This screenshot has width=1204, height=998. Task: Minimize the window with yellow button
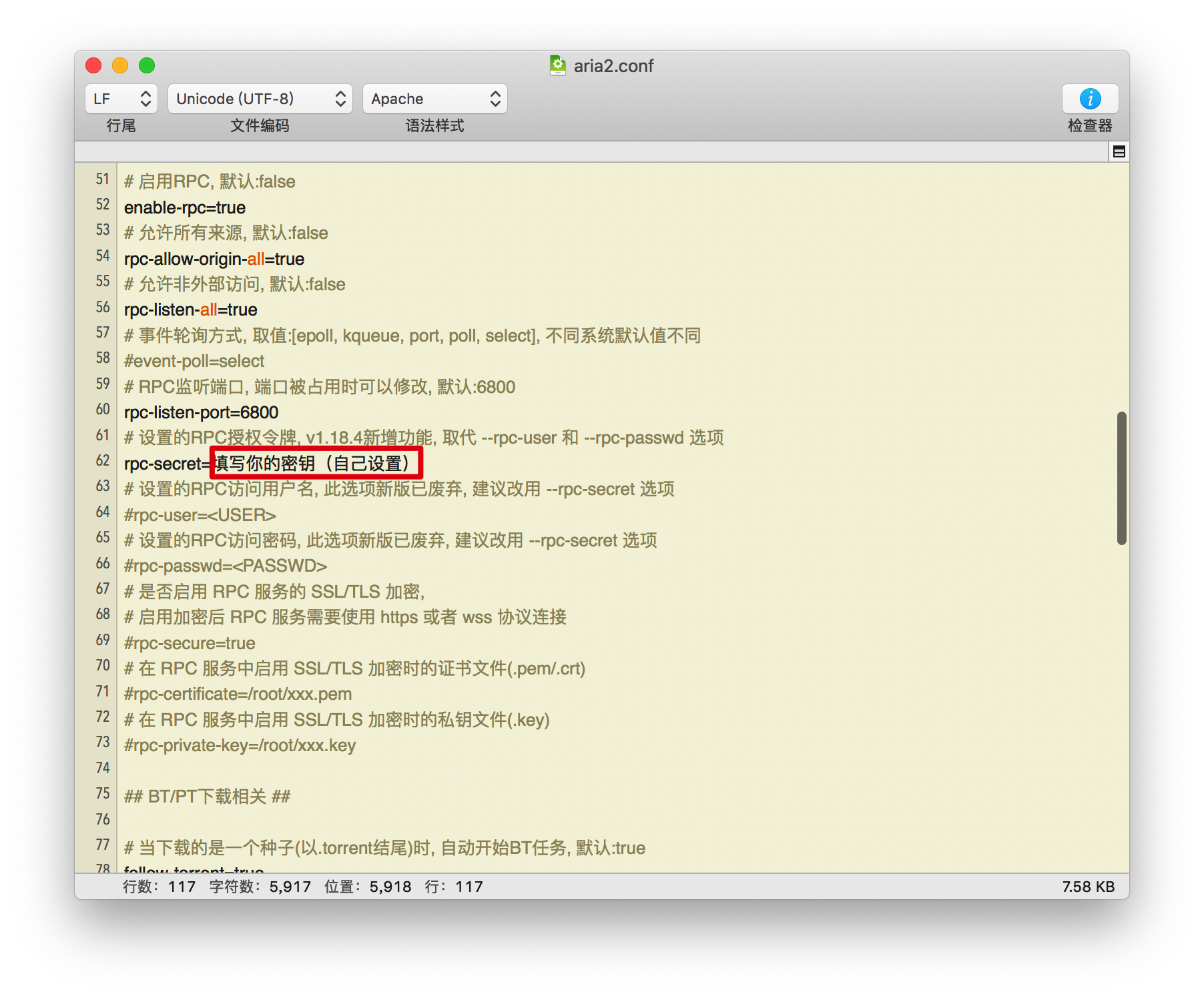click(120, 65)
